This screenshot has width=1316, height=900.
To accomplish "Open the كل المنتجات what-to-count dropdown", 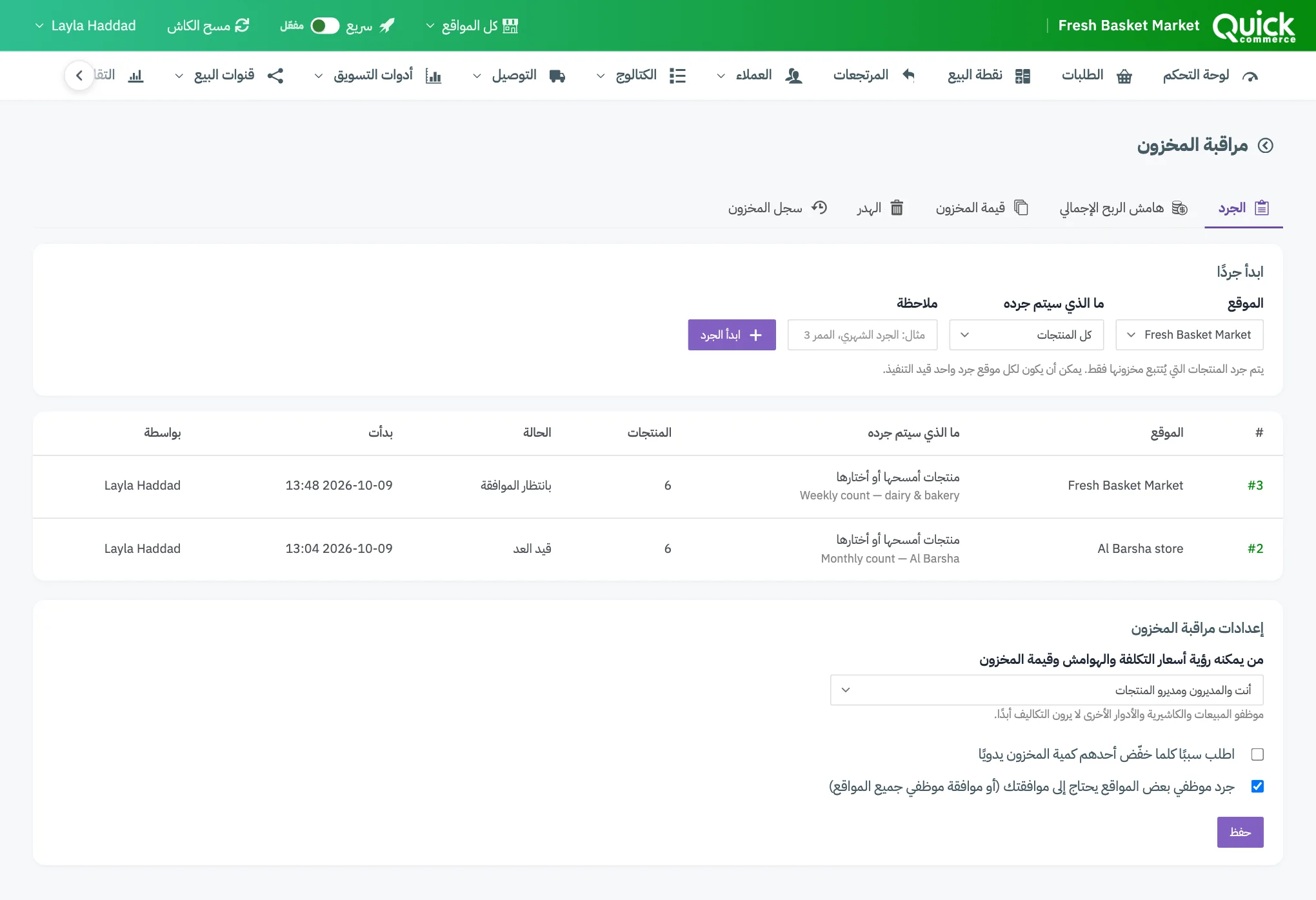I will [x=1026, y=335].
